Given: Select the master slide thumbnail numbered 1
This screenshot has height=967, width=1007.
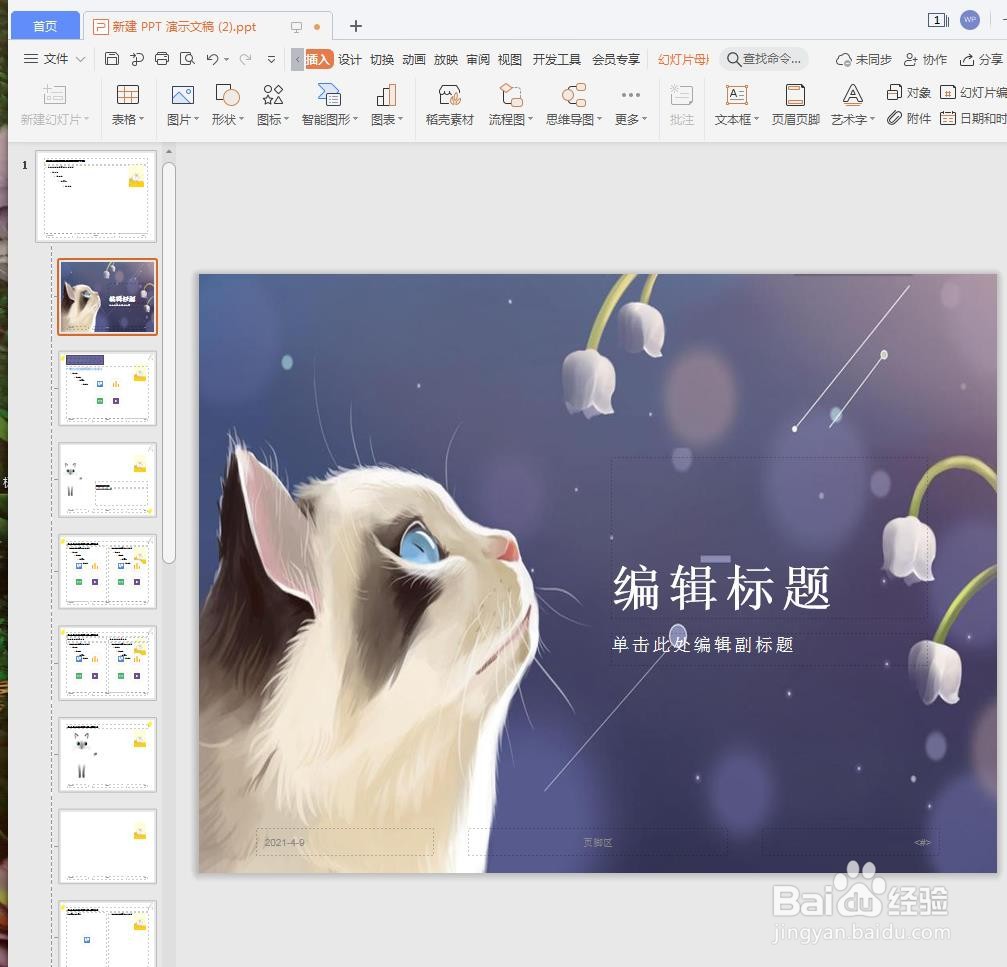Looking at the screenshot, I should tap(96, 196).
